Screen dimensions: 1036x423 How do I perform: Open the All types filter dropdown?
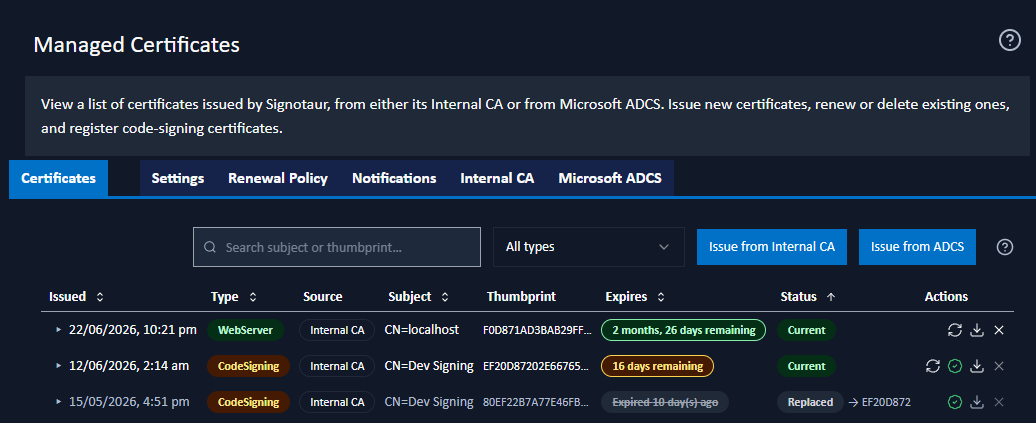click(589, 247)
